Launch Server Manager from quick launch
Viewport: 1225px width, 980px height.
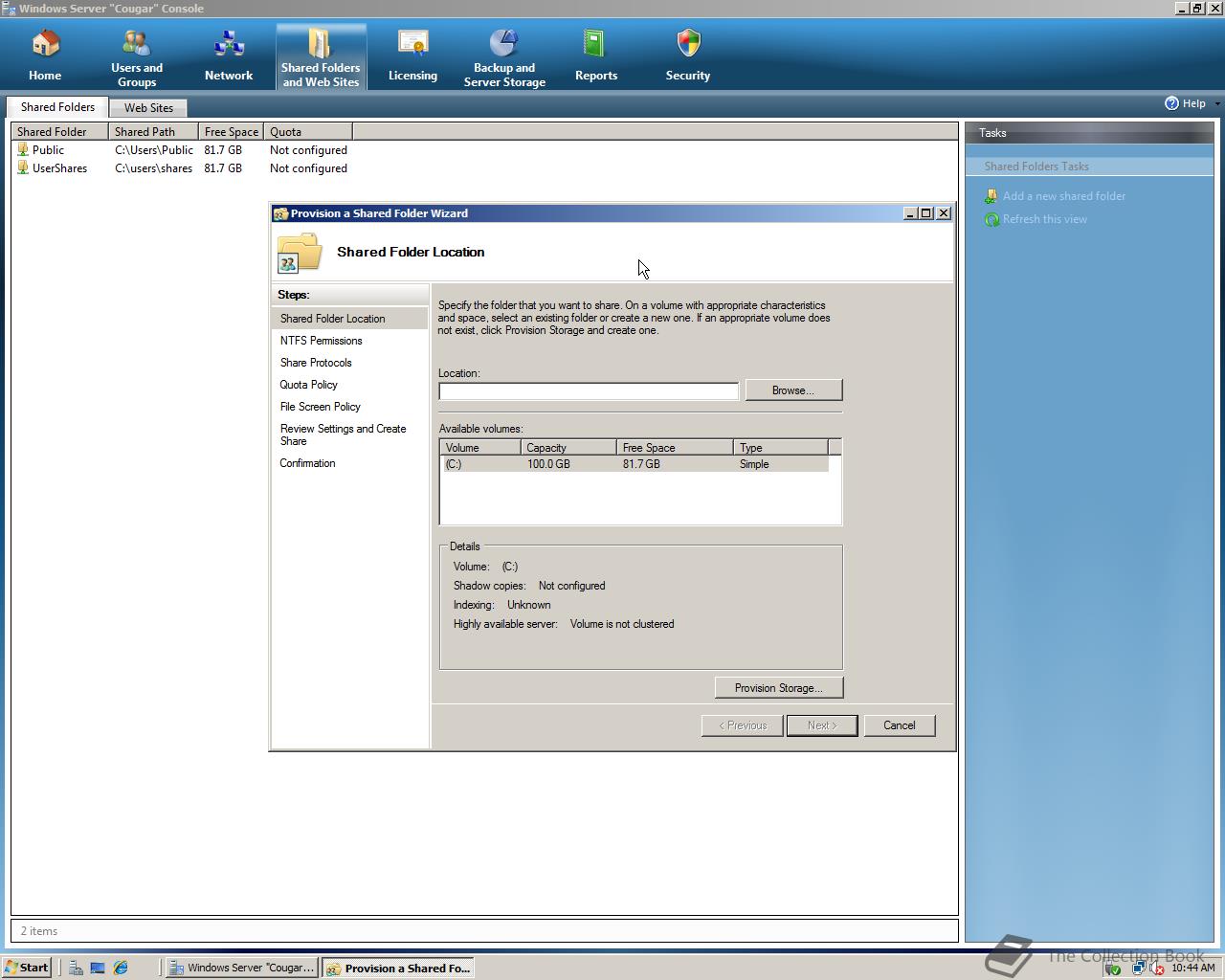coord(75,968)
